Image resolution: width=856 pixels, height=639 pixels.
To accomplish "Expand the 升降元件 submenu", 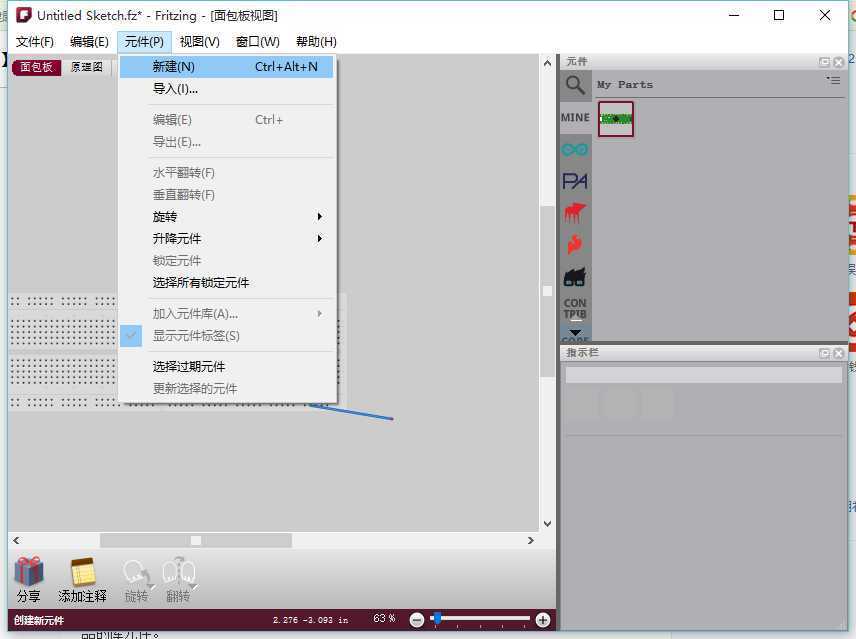I will click(x=226, y=238).
